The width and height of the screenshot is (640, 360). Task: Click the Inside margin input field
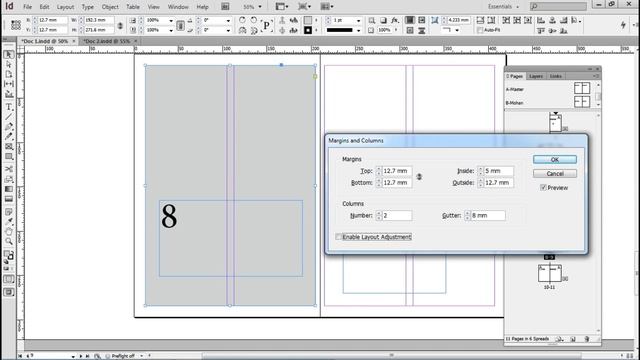coord(498,171)
